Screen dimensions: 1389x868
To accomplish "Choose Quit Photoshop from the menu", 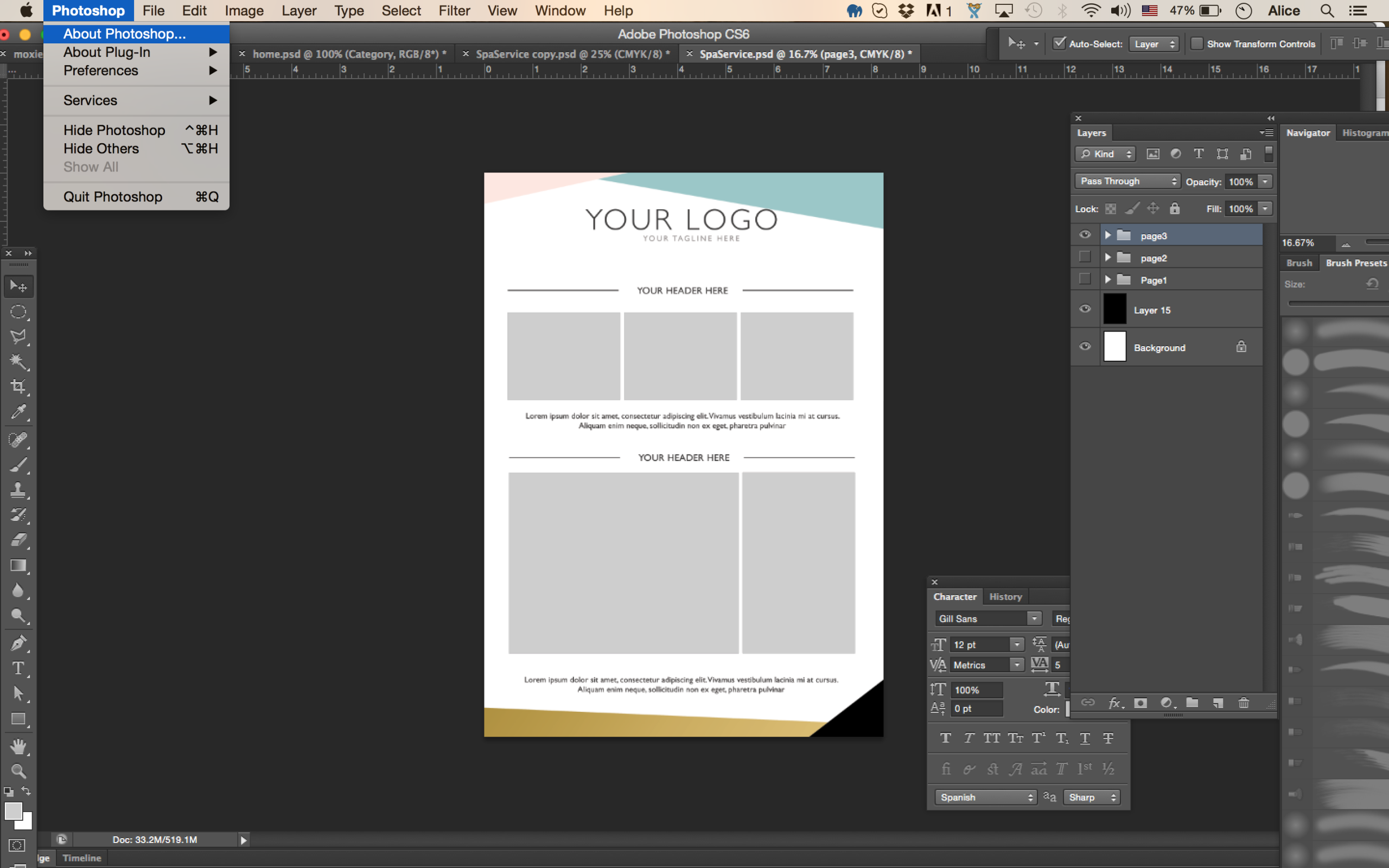I will tap(112, 197).
